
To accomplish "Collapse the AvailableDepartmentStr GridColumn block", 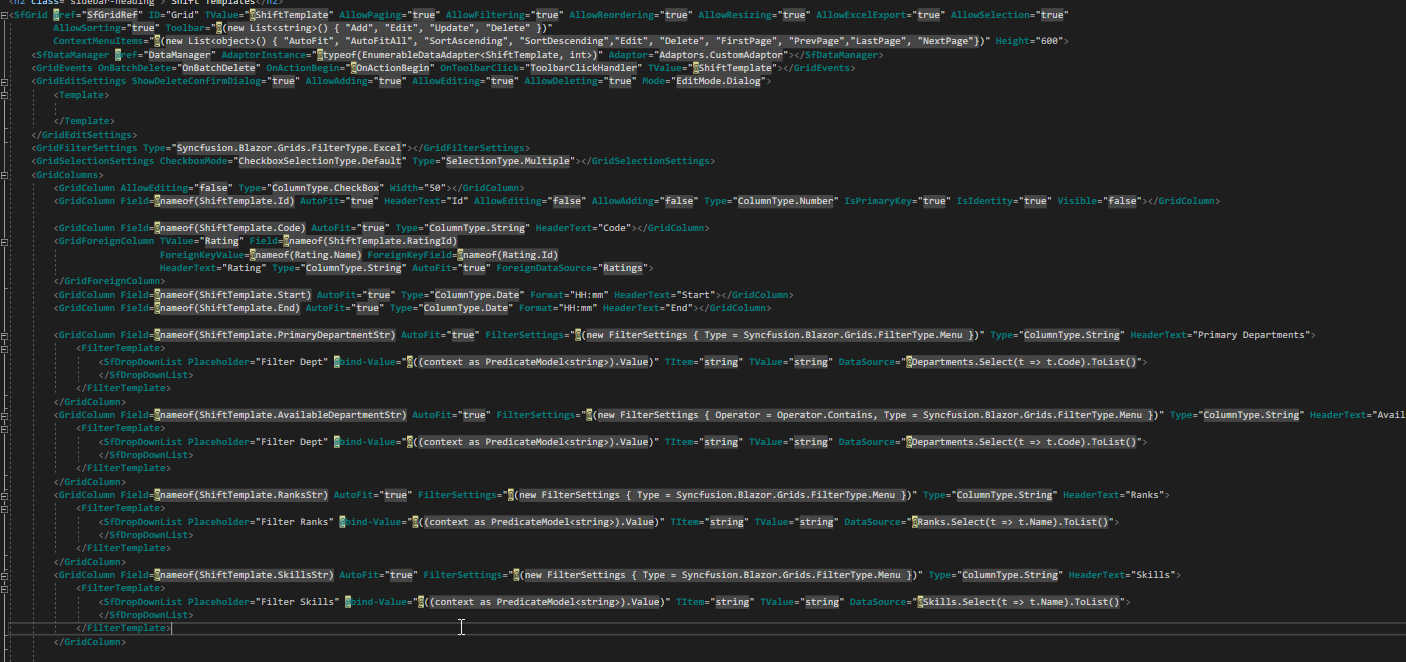I will point(6,414).
